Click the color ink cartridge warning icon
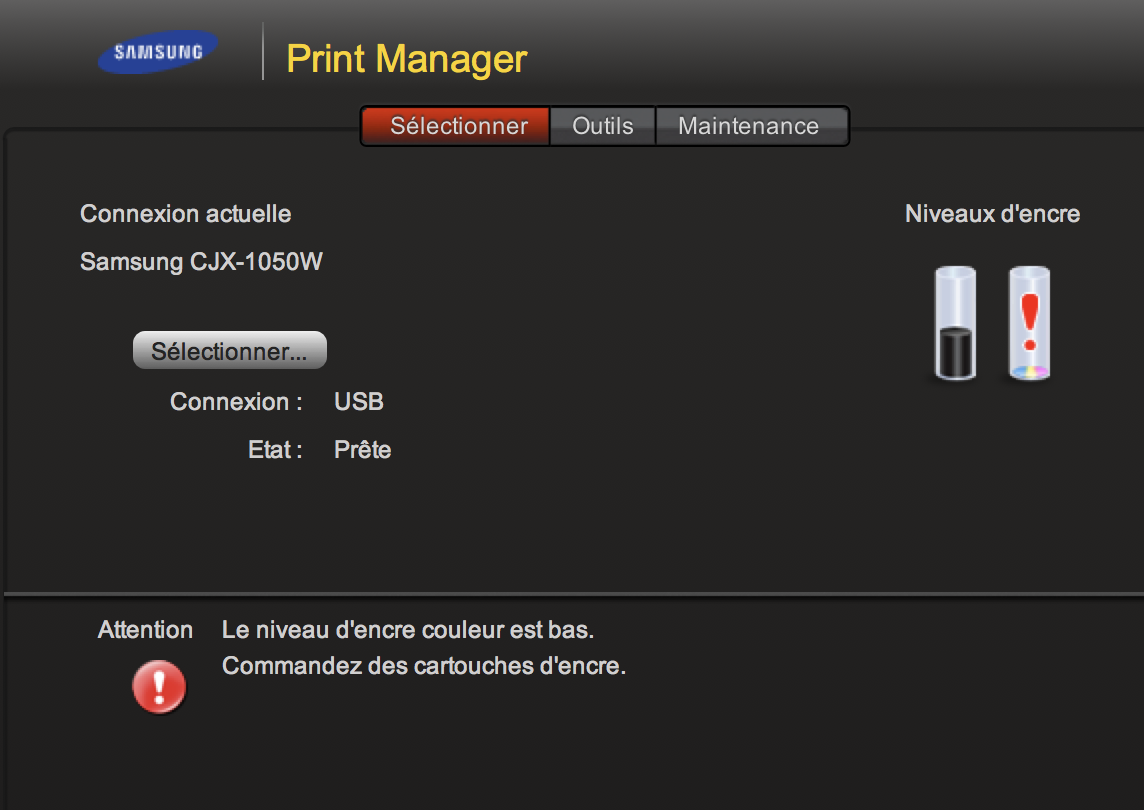Screen dimensions: 1144x810 click(x=1029, y=324)
